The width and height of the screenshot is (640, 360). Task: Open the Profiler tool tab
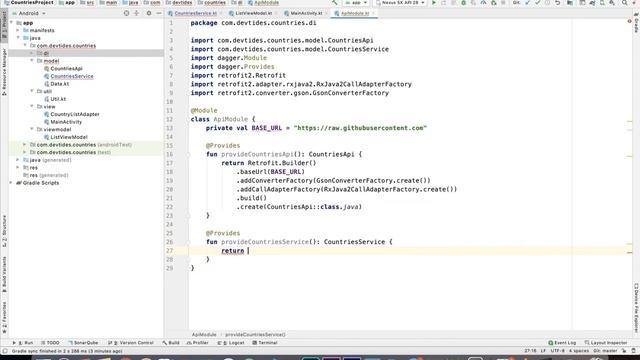(198, 342)
